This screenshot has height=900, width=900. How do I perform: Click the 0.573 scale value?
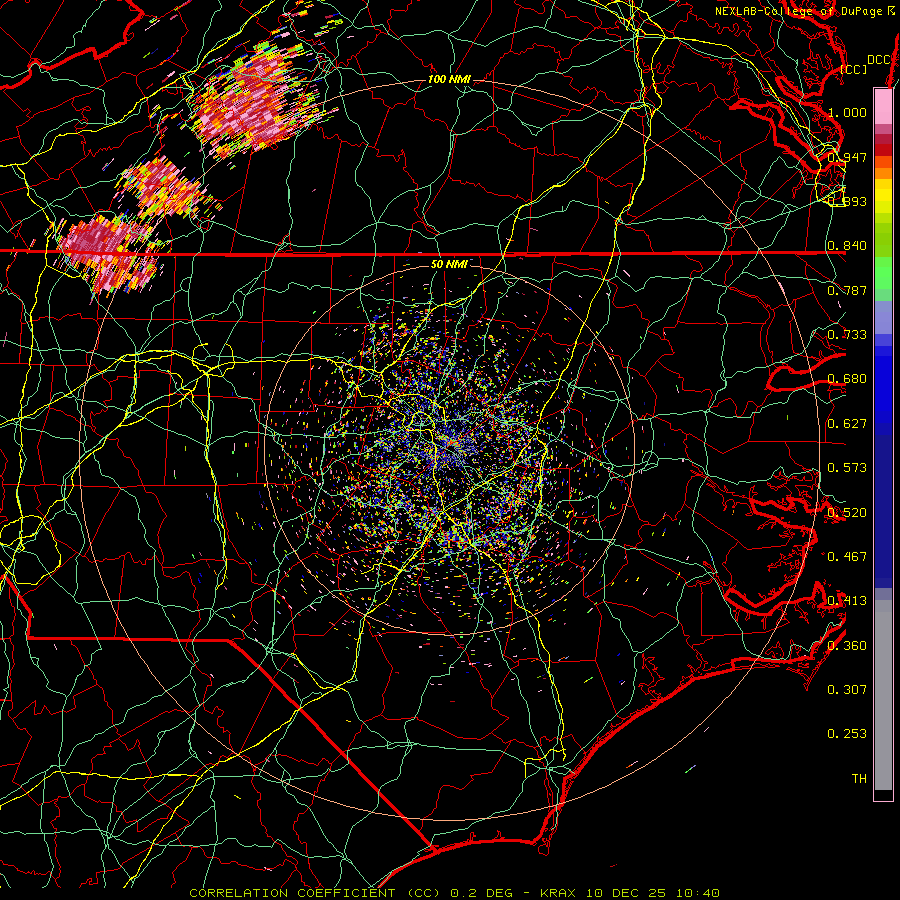pos(847,468)
